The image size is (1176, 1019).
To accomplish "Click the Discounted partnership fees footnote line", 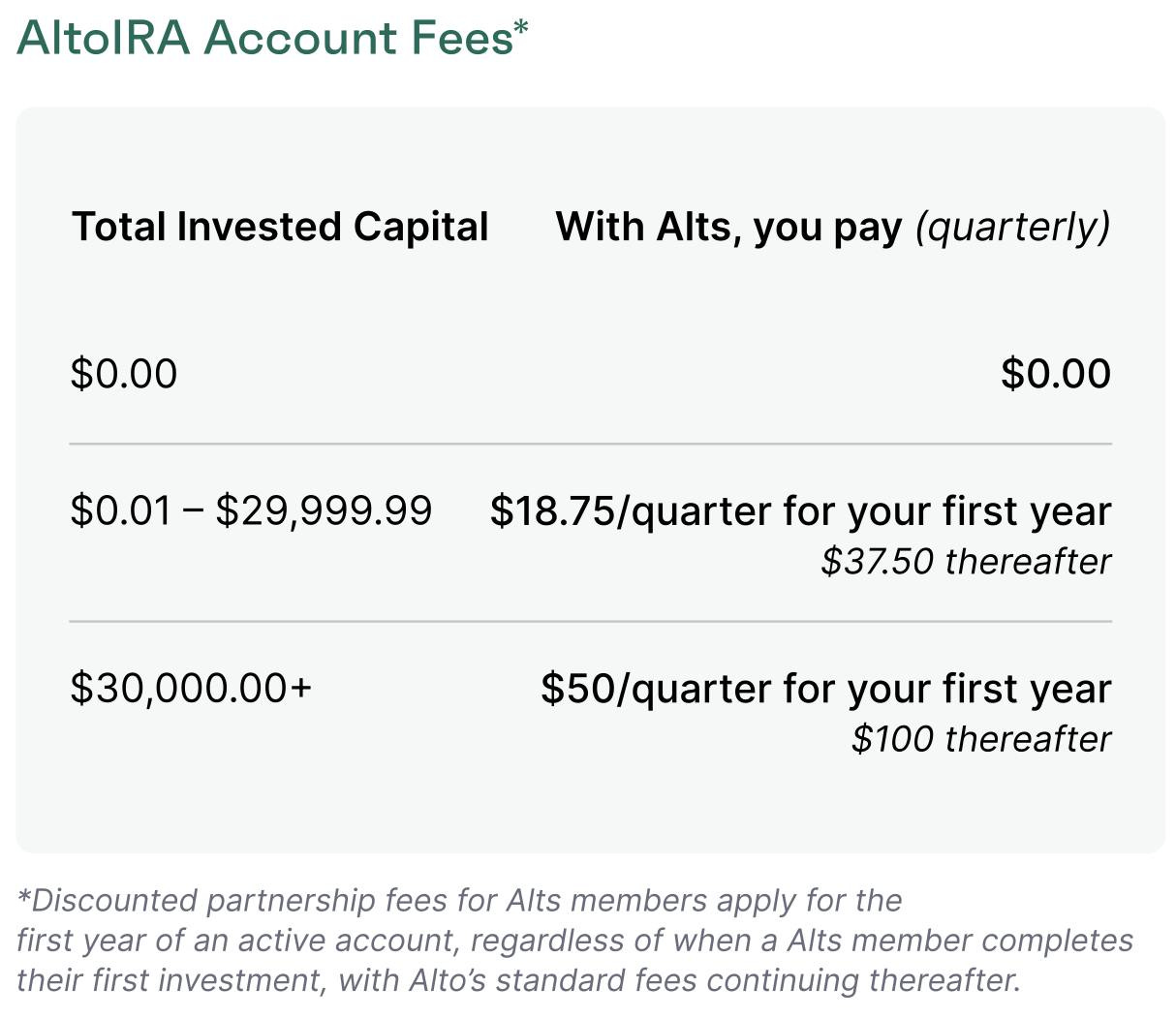I will [459, 901].
